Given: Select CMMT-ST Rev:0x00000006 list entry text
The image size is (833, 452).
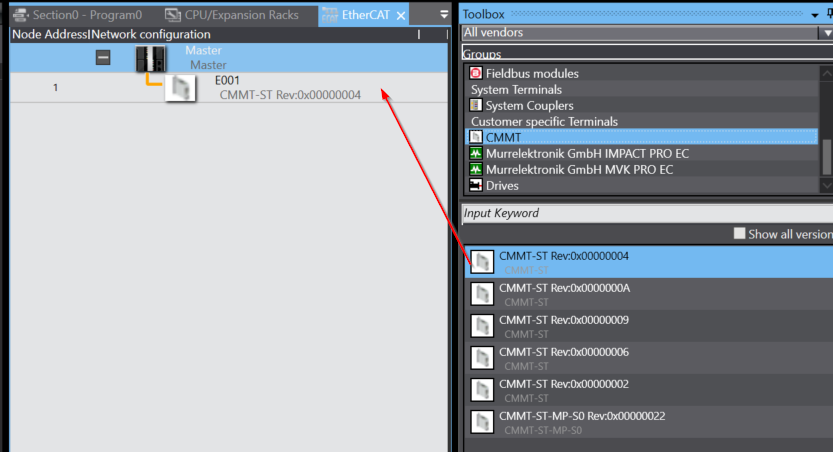Looking at the screenshot, I should (564, 352).
